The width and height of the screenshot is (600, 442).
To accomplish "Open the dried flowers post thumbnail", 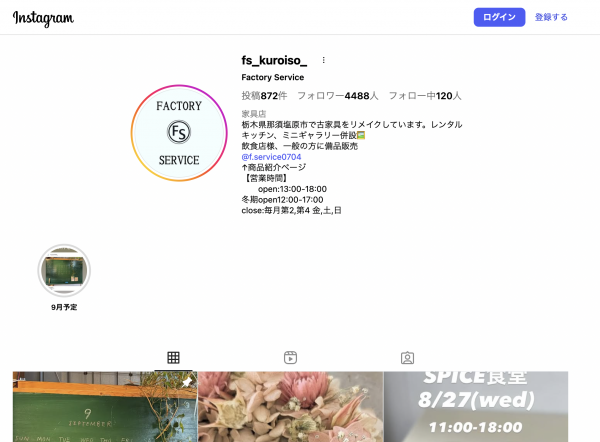I will (290, 410).
